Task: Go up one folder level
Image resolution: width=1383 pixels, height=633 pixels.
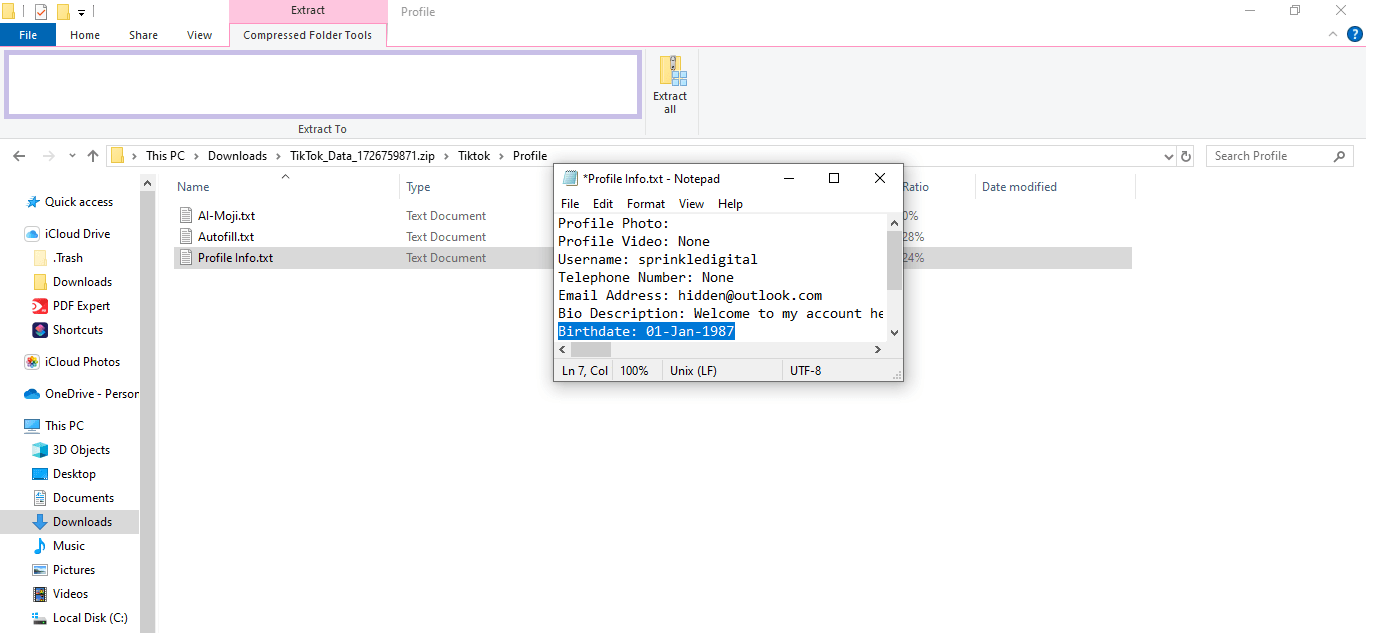Action: pos(93,156)
